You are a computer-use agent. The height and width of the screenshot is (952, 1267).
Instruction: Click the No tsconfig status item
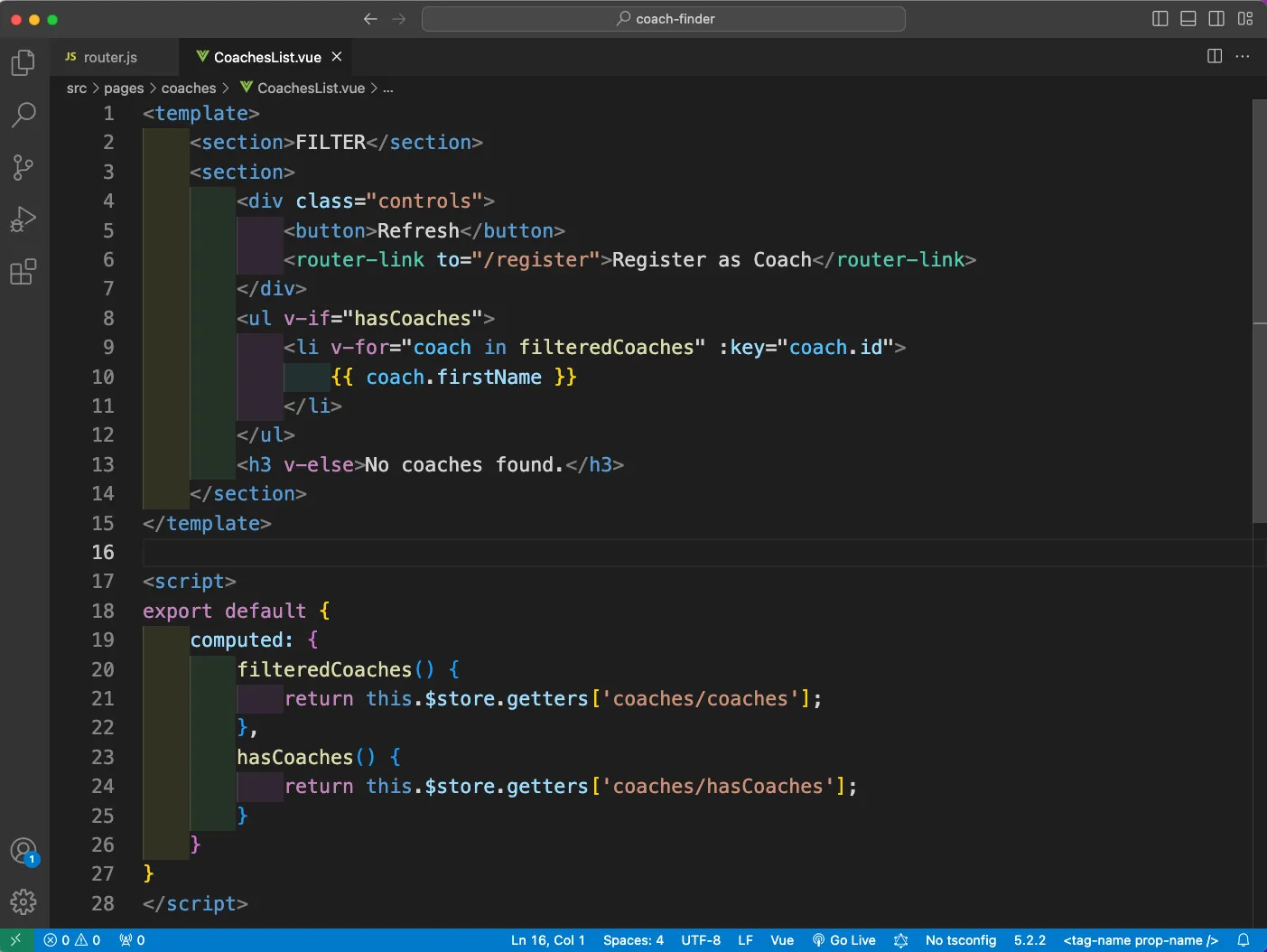click(961, 940)
